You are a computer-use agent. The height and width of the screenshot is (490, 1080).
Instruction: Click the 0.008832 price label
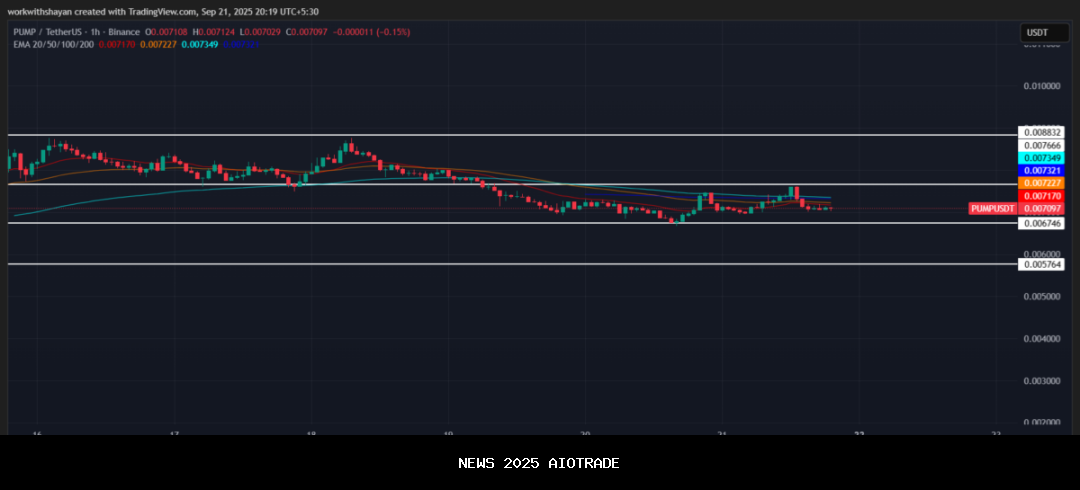pyautogui.click(x=1042, y=132)
